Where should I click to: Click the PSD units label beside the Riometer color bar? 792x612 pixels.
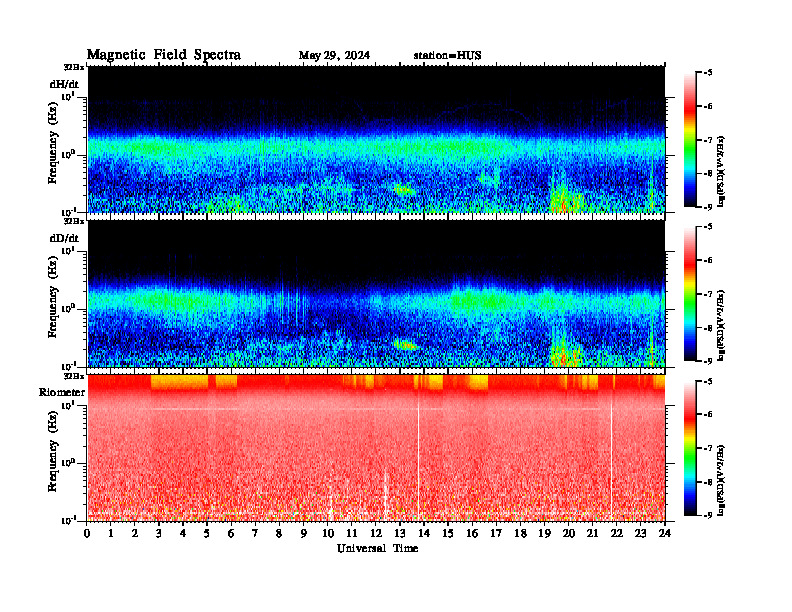[721, 479]
